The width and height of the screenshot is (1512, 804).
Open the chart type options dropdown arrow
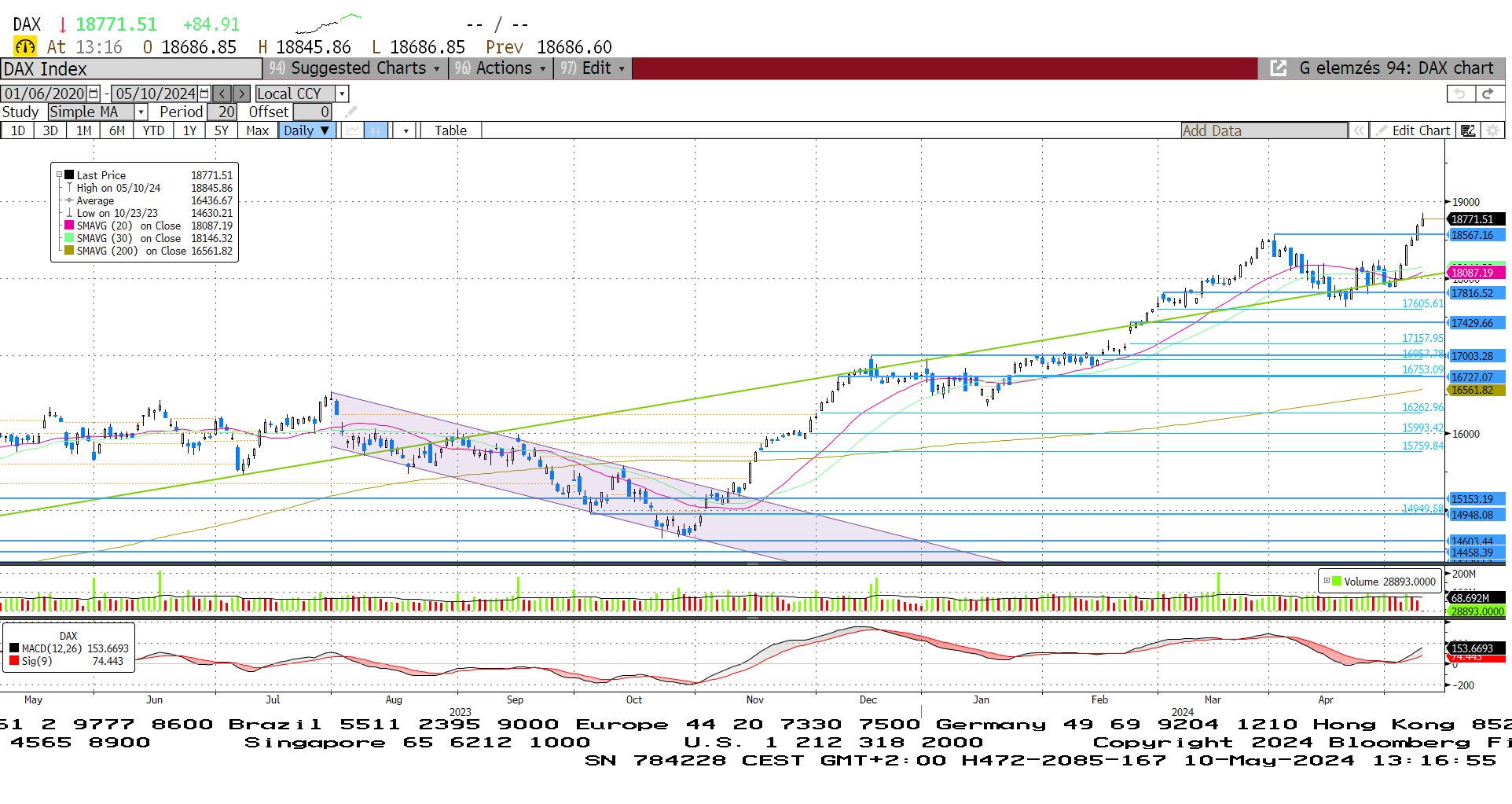tap(406, 130)
